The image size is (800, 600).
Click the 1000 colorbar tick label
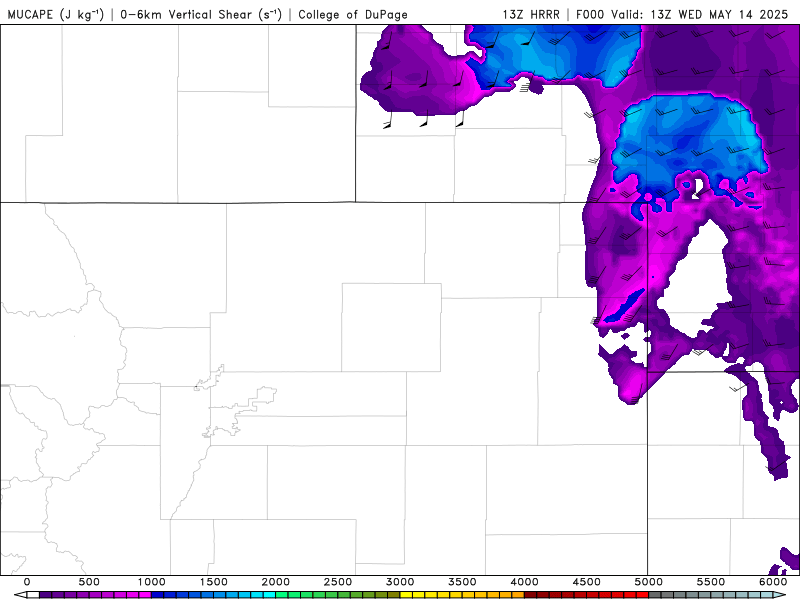tap(152, 582)
